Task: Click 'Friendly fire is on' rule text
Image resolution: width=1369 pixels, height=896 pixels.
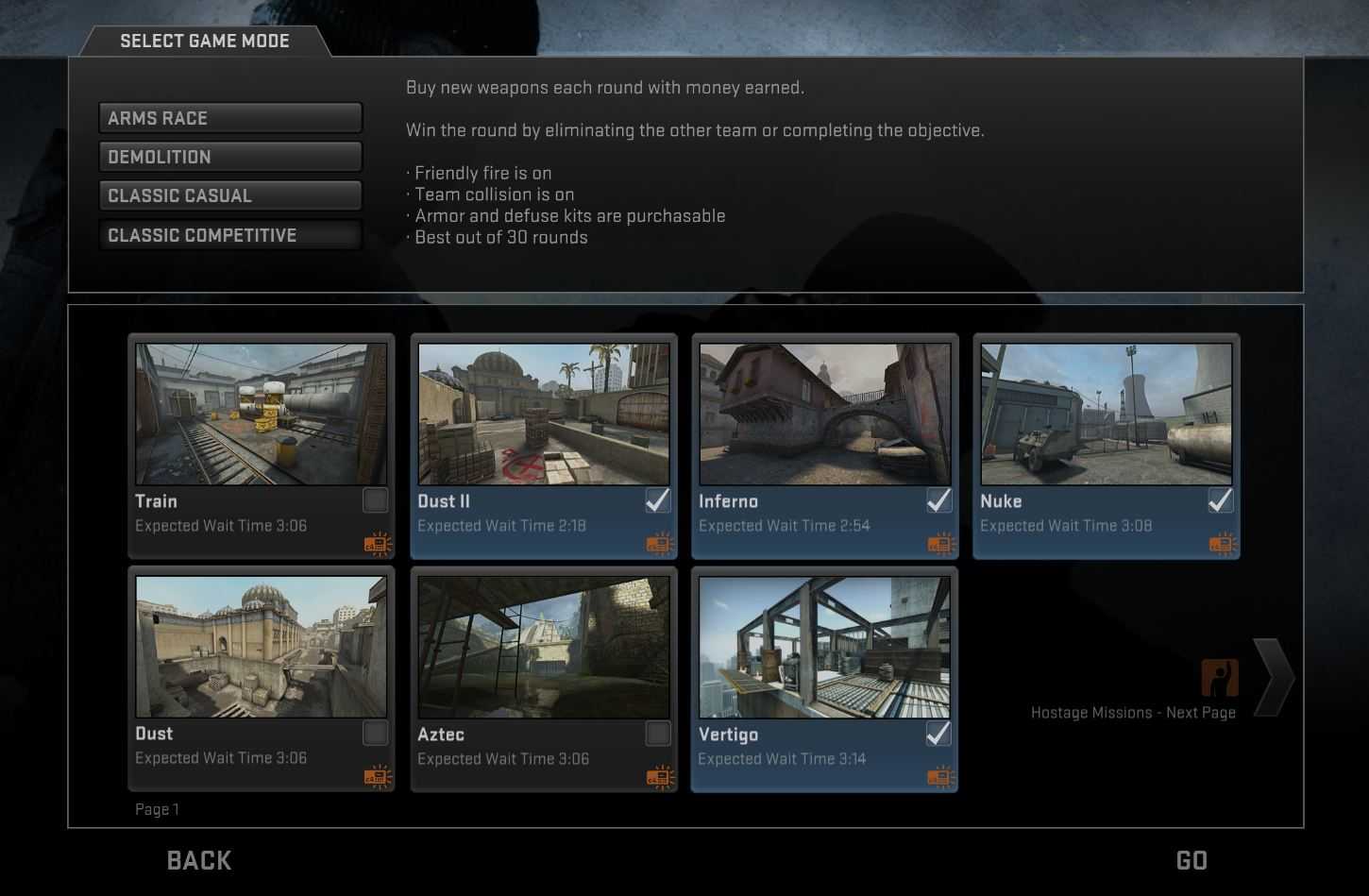Action: (x=480, y=173)
